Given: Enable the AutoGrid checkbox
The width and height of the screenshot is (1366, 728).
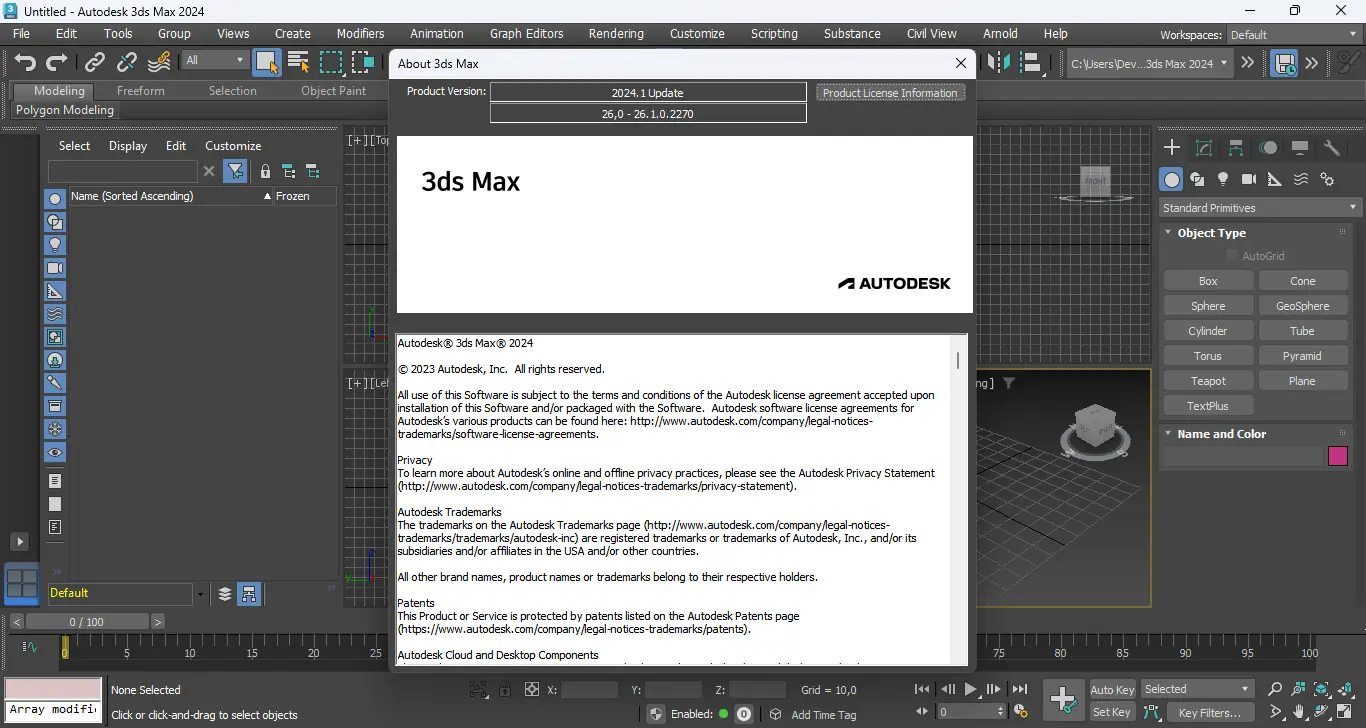Looking at the screenshot, I should [x=1232, y=256].
